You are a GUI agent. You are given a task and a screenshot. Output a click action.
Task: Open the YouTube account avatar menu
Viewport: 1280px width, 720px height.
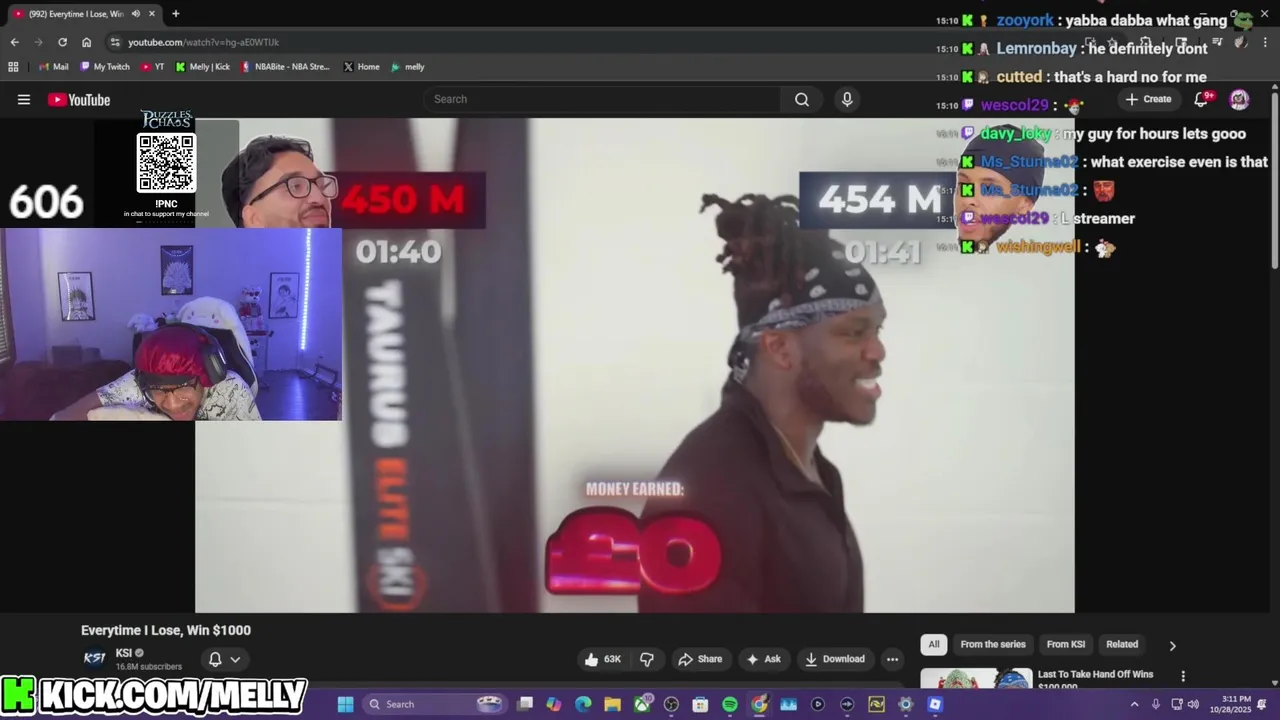coord(1239,99)
